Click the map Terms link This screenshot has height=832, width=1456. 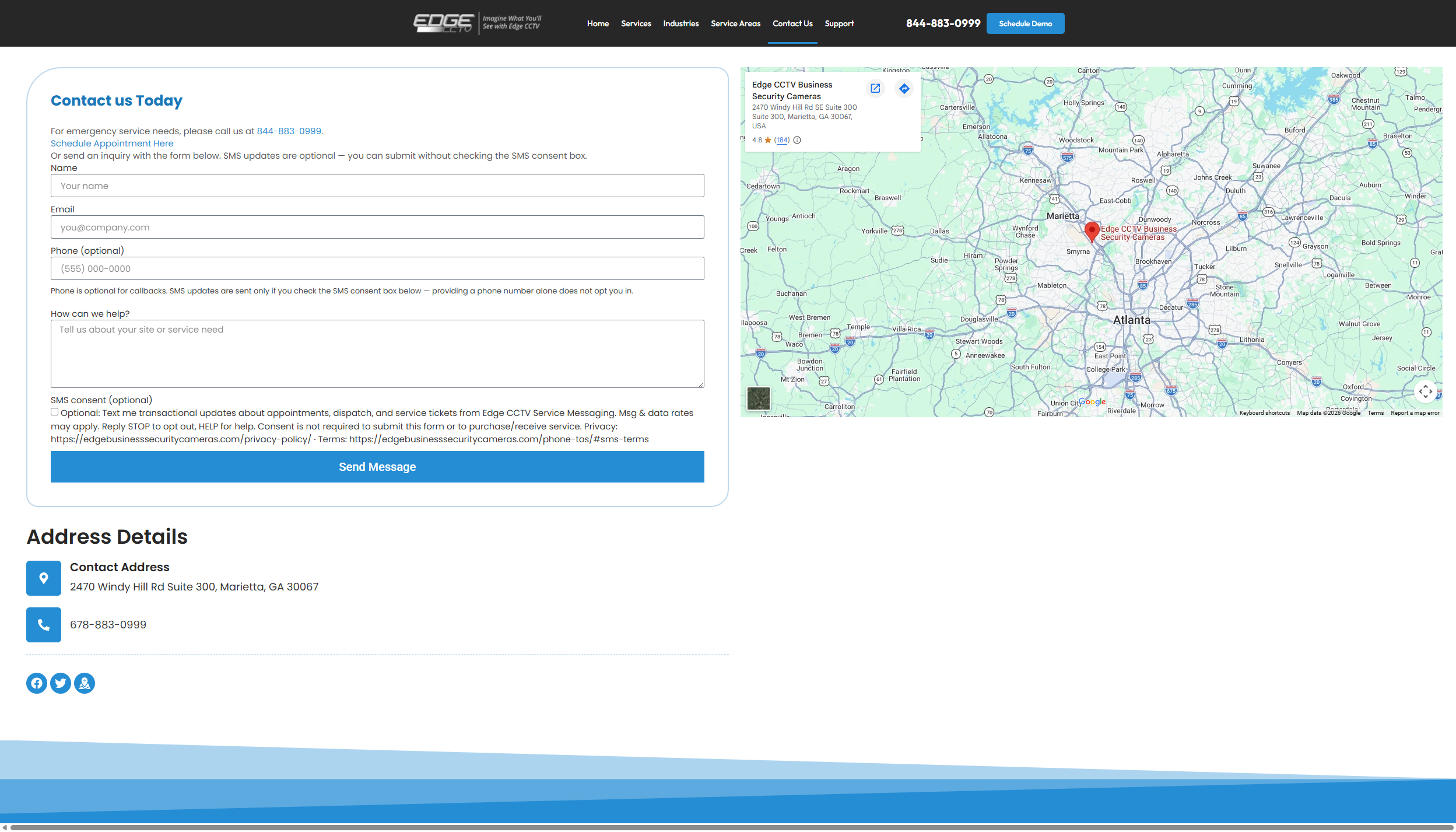pyautogui.click(x=1376, y=413)
